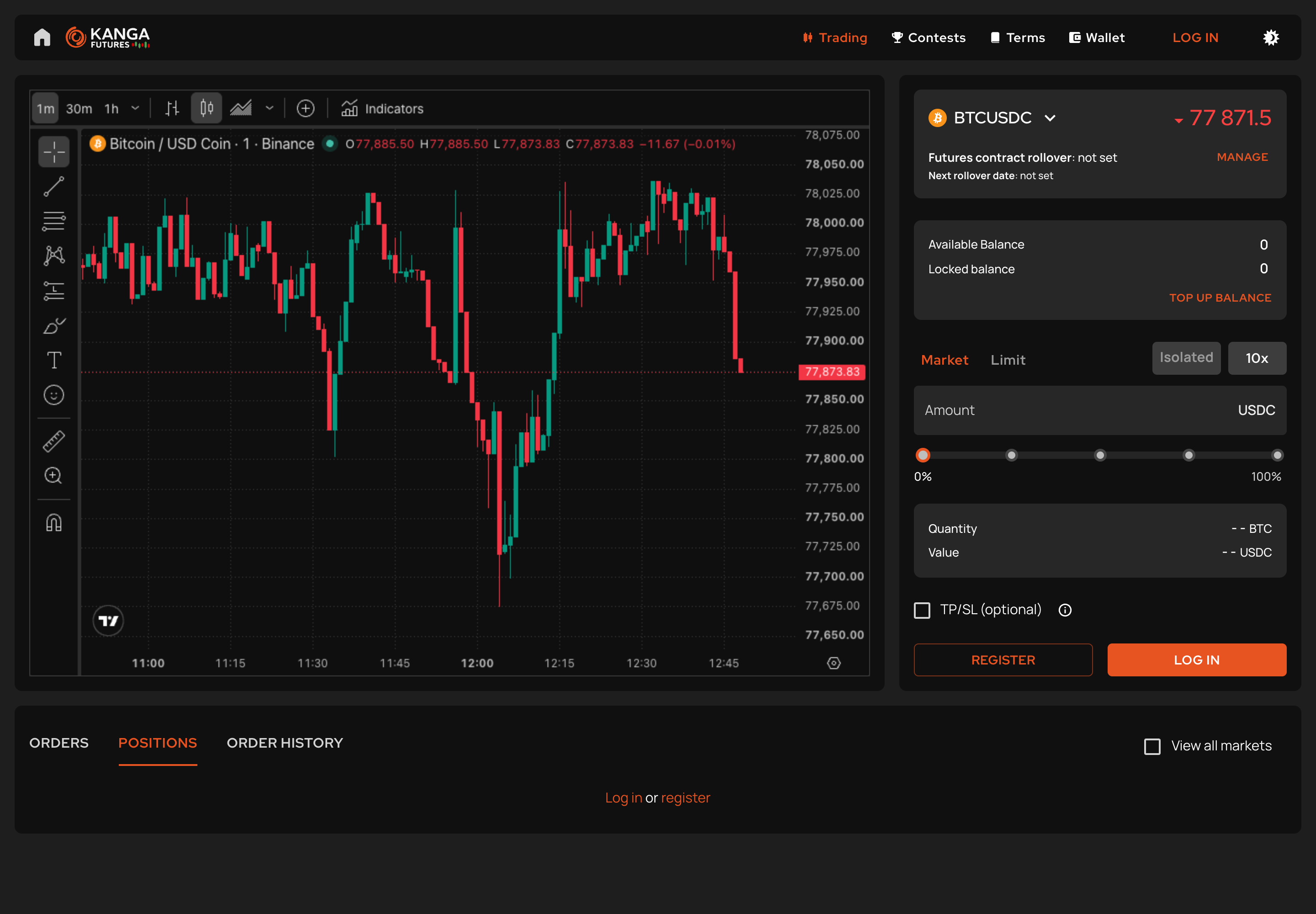This screenshot has height=914, width=1316.
Task: Select the text annotation tool
Action: pos(54,360)
